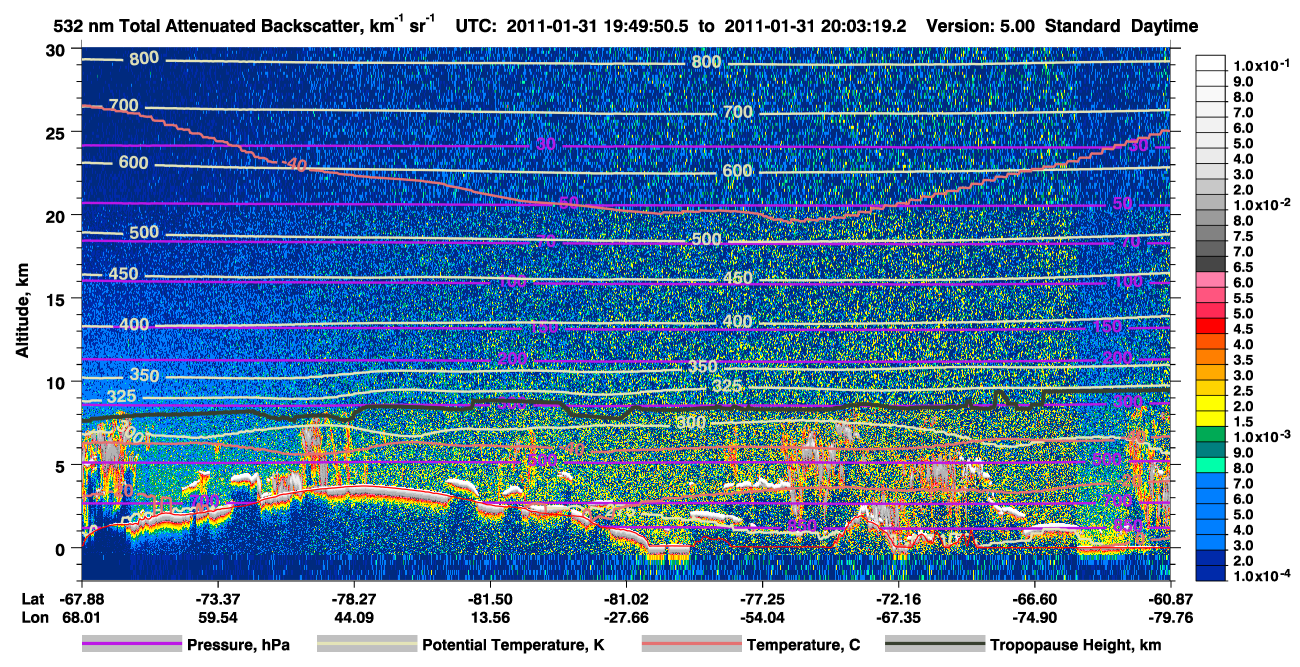
Task: Click the longitude value '-54.04'
Action: click(762, 617)
